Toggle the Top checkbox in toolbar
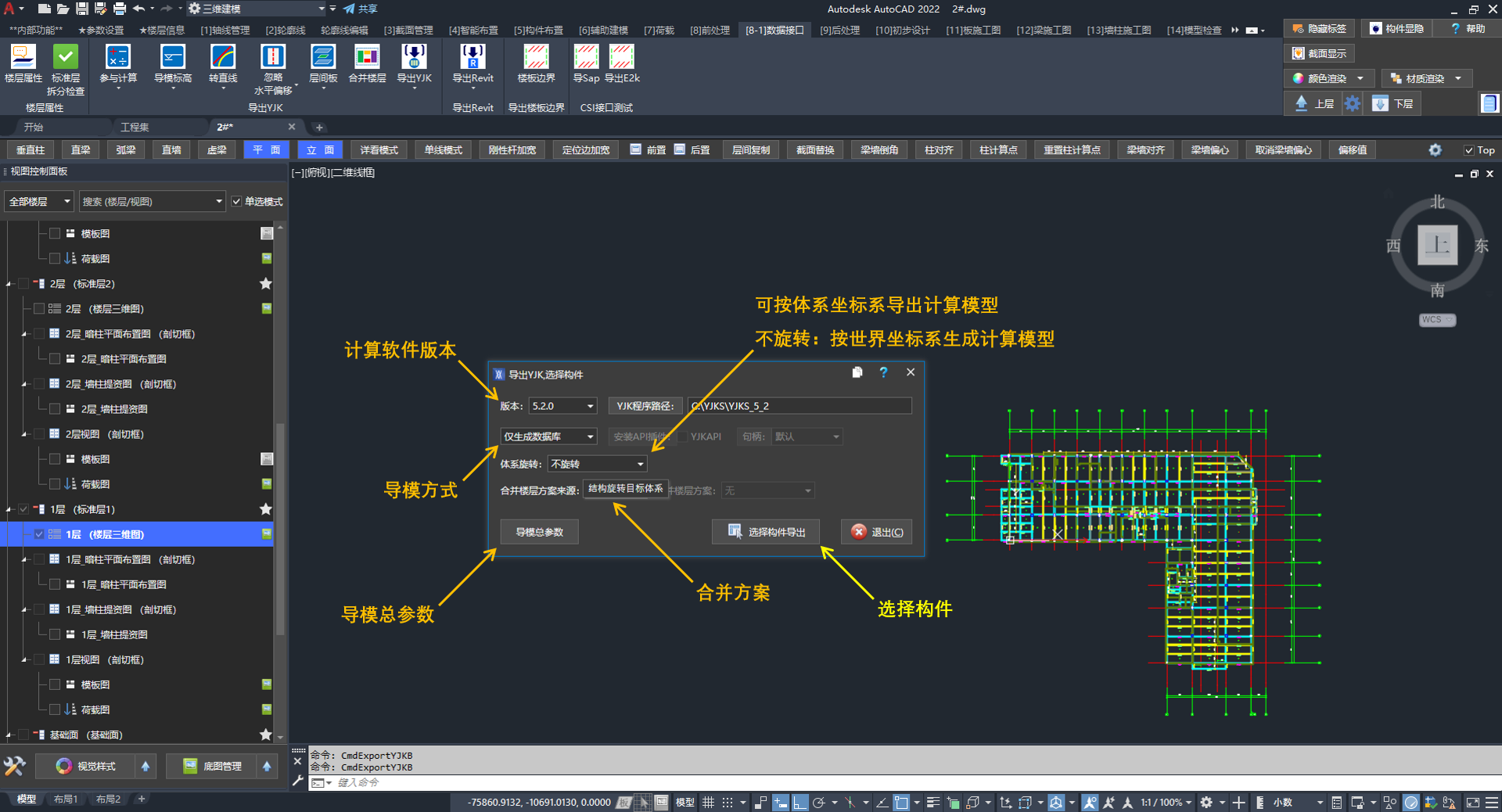Image resolution: width=1502 pixels, height=812 pixels. [1468, 150]
